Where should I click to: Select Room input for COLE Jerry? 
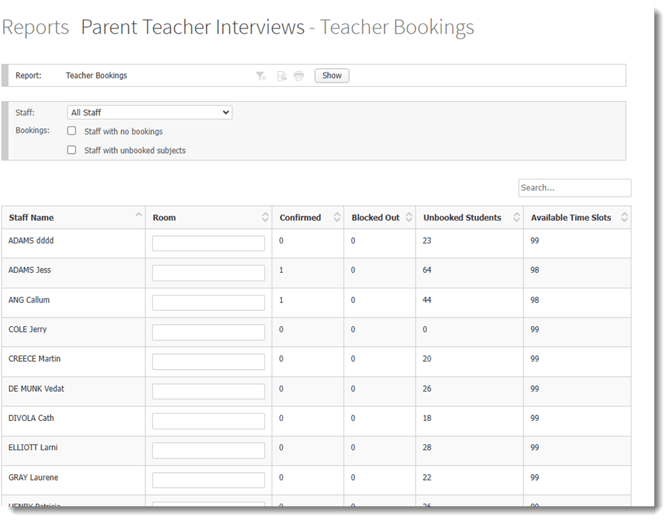tap(208, 332)
